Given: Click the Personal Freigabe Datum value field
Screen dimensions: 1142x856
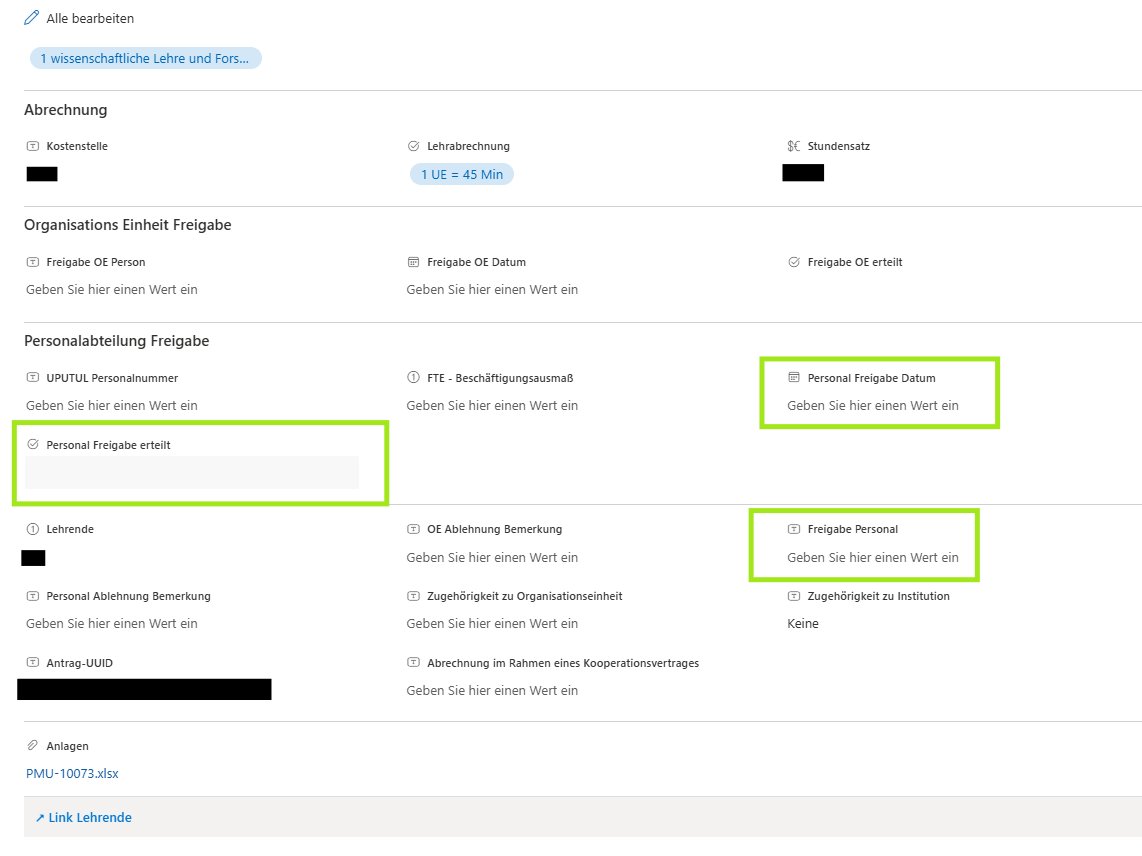Looking at the screenshot, I should pos(873,405).
